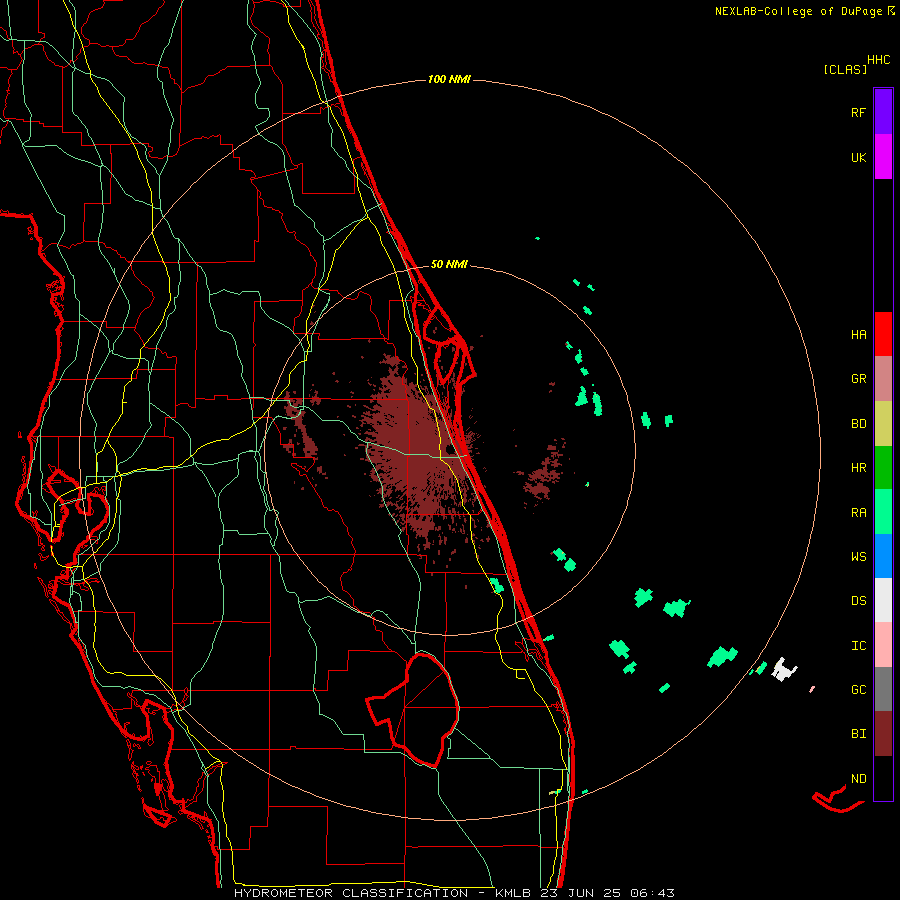This screenshot has height=900, width=900.
Task: Click the 'RA' legend label
Action: 859,513
